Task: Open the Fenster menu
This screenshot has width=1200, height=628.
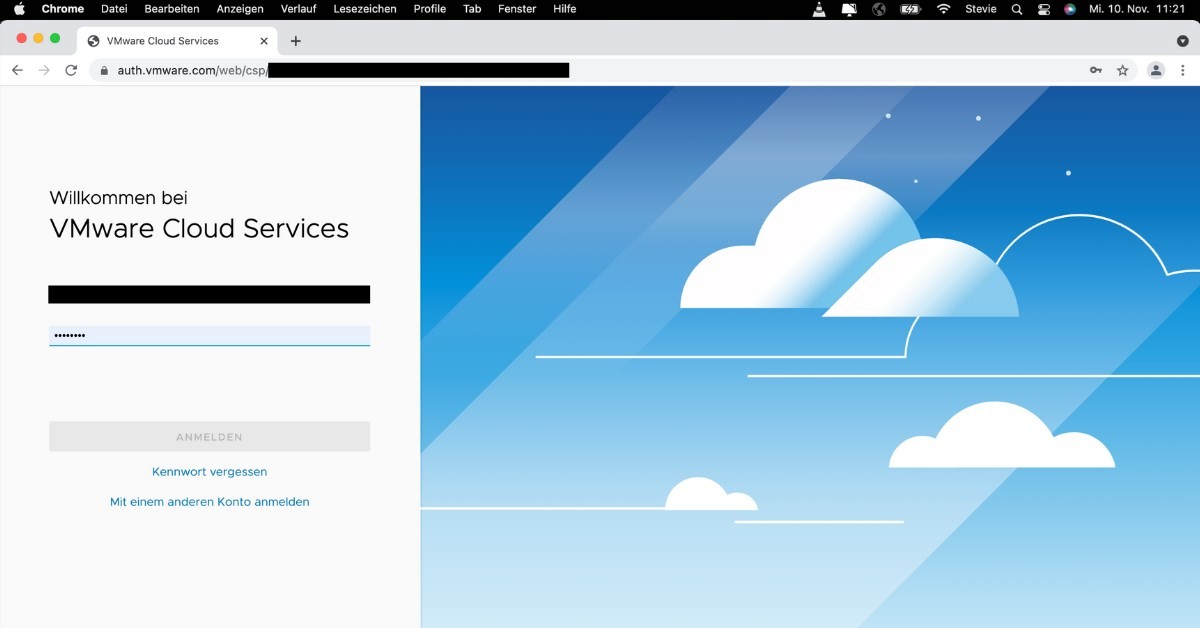Action: pos(517,9)
